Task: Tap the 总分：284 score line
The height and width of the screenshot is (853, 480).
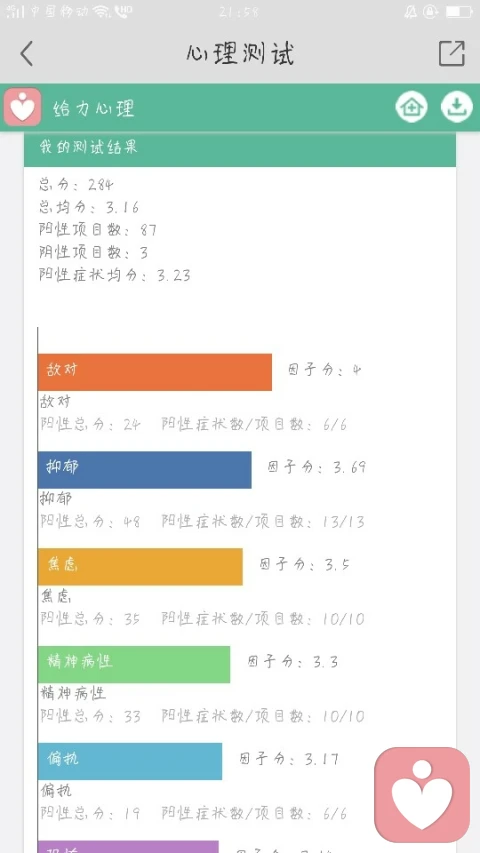Action: click(x=76, y=184)
